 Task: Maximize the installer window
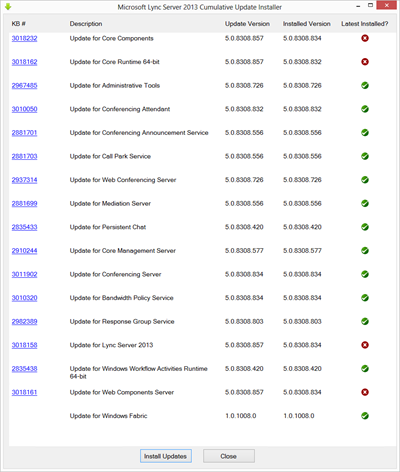click(x=370, y=5)
